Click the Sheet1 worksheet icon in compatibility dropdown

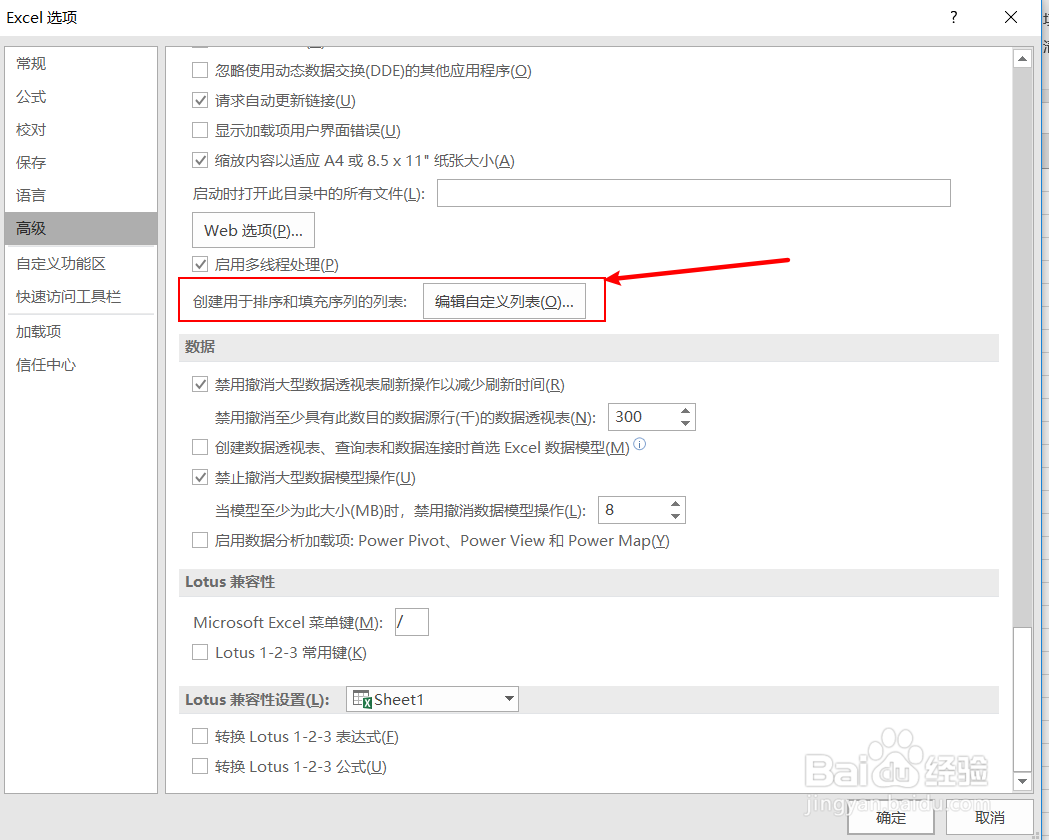pos(364,698)
